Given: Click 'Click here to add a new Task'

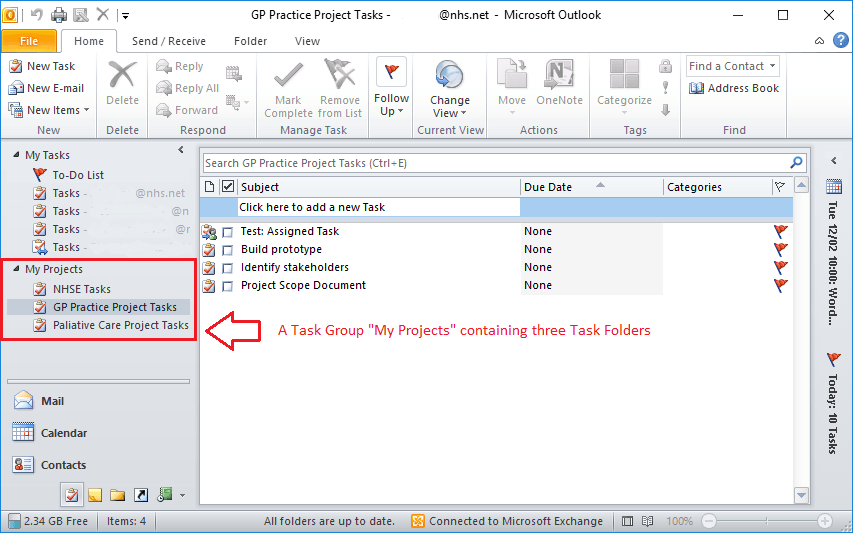Looking at the screenshot, I should [379, 207].
